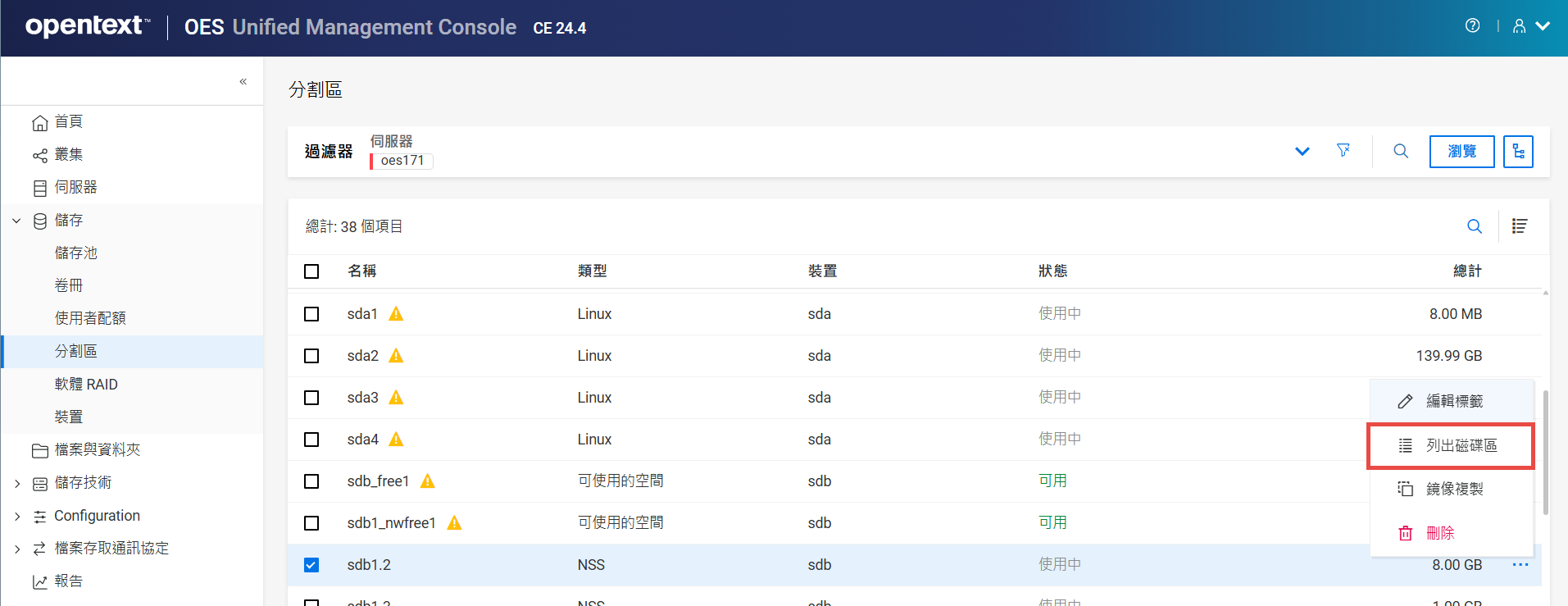
Task: Select 鏡像複製 from context menu
Action: tap(1452, 489)
